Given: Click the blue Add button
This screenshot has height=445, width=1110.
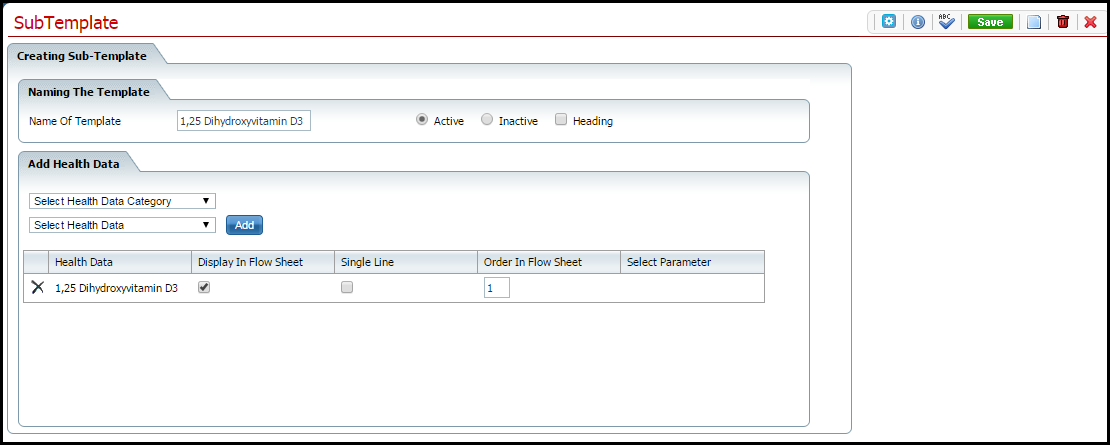Looking at the screenshot, I should tap(244, 225).
